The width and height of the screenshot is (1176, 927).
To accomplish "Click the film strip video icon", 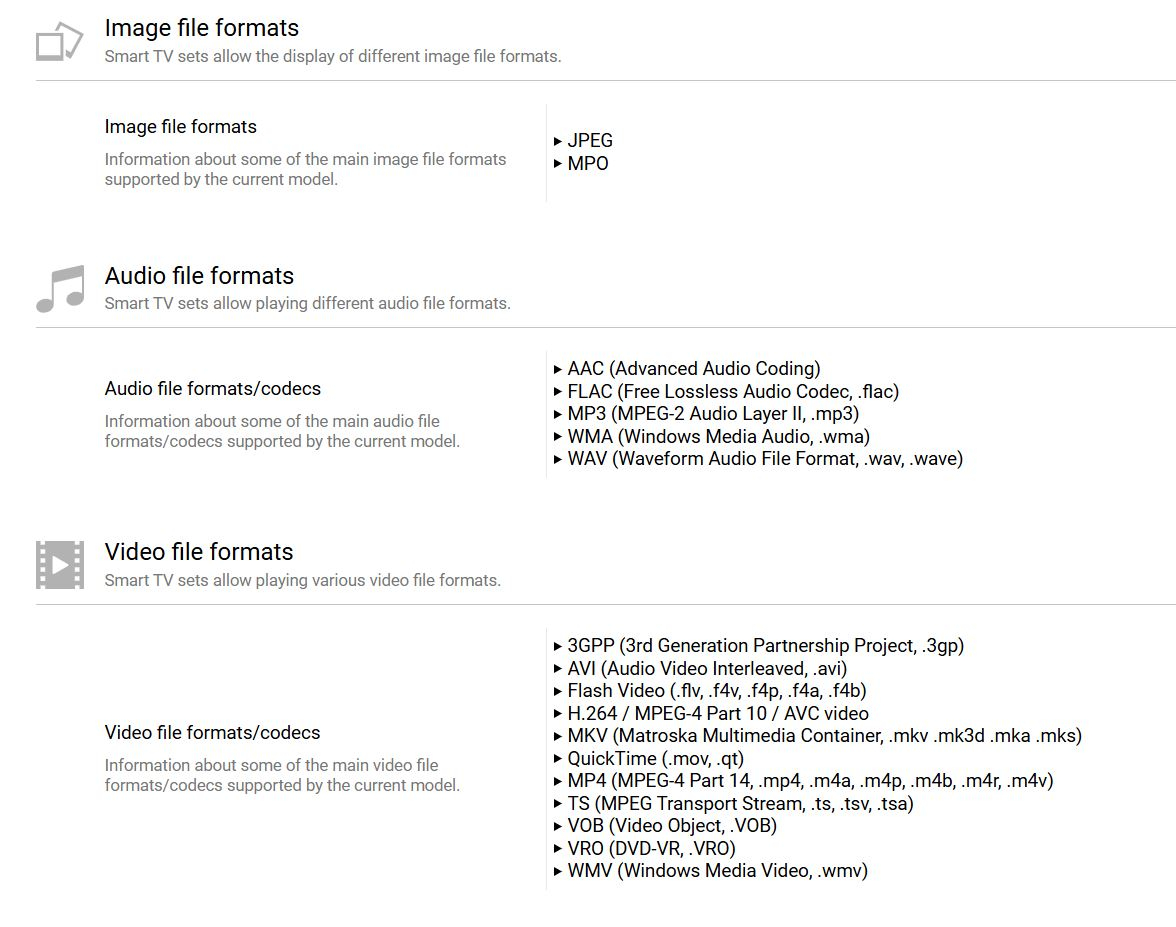I will [60, 565].
